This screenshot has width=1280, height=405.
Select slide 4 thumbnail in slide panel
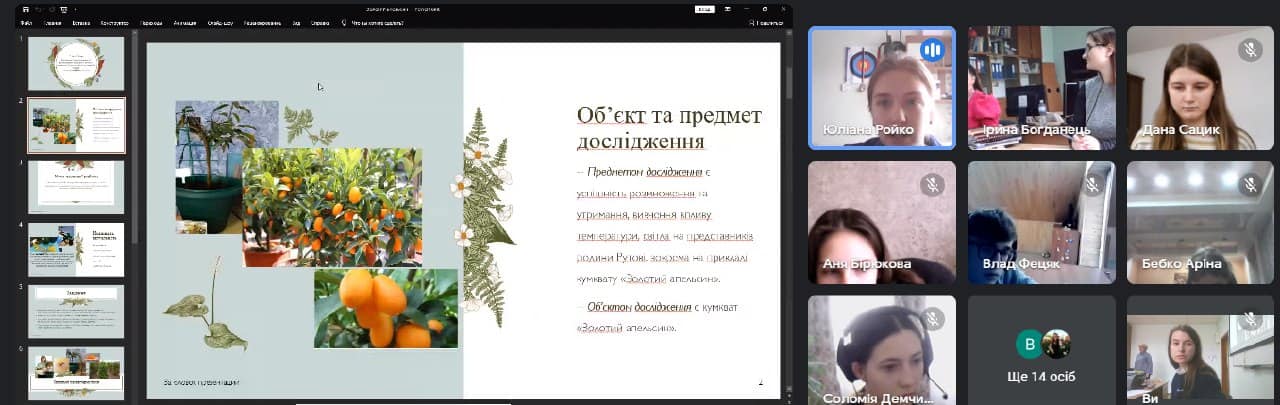pos(76,250)
